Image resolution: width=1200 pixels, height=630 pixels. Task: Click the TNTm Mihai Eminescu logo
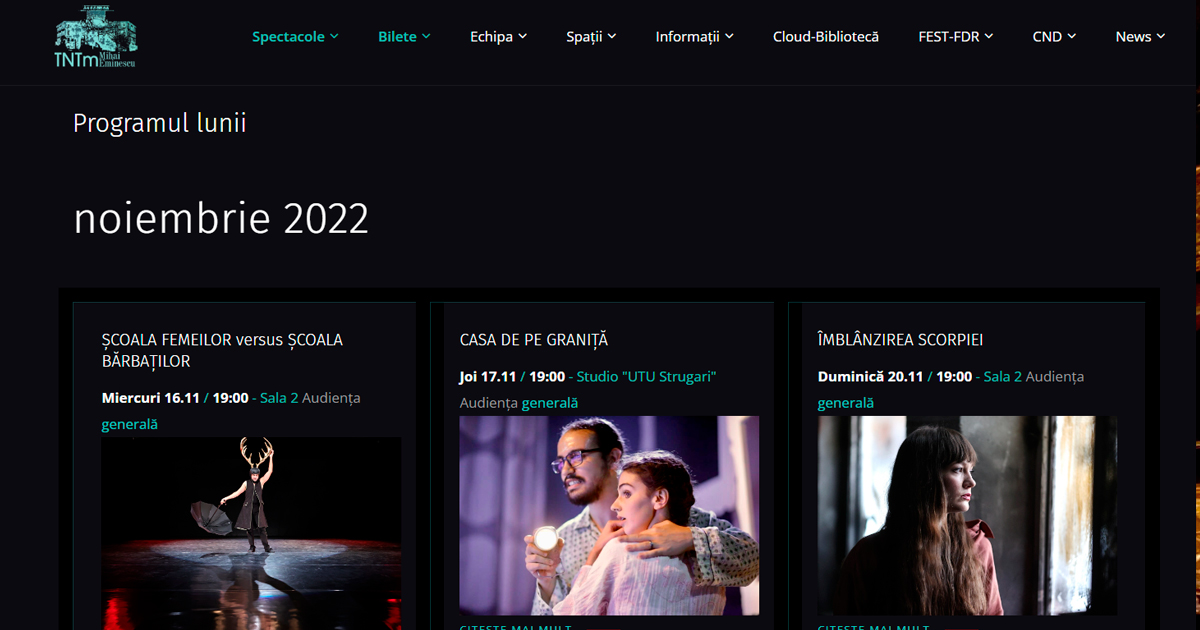click(x=96, y=37)
